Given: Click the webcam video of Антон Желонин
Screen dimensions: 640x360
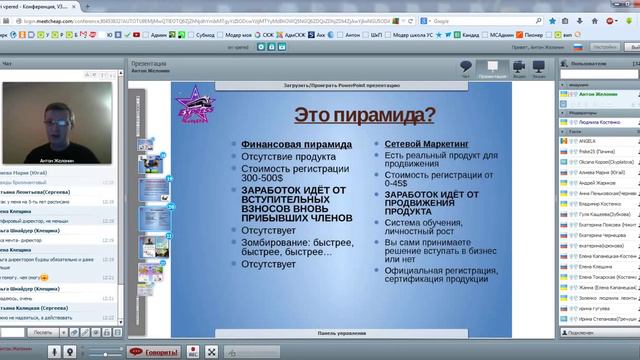Looking at the screenshot, I should pos(57,123).
